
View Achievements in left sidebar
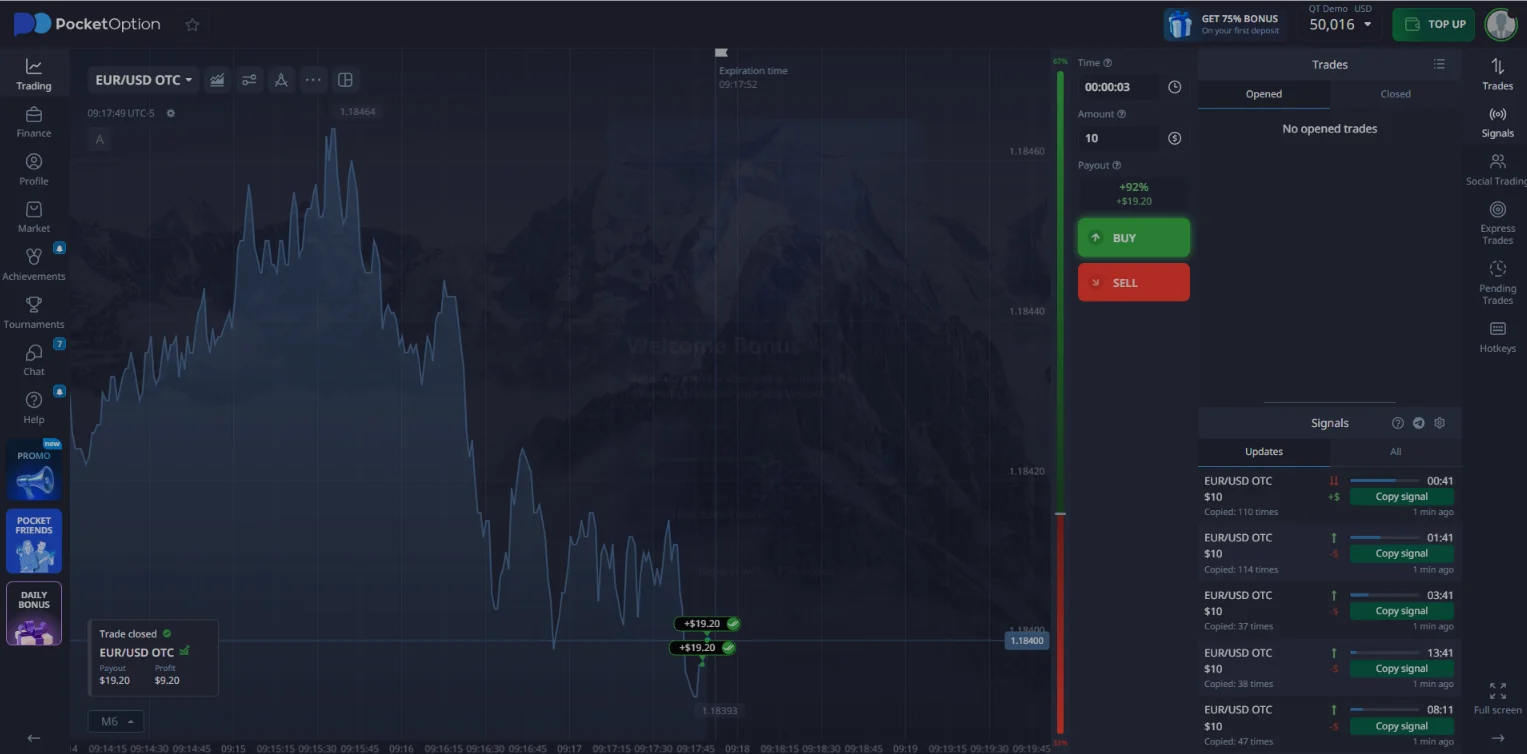tap(34, 265)
